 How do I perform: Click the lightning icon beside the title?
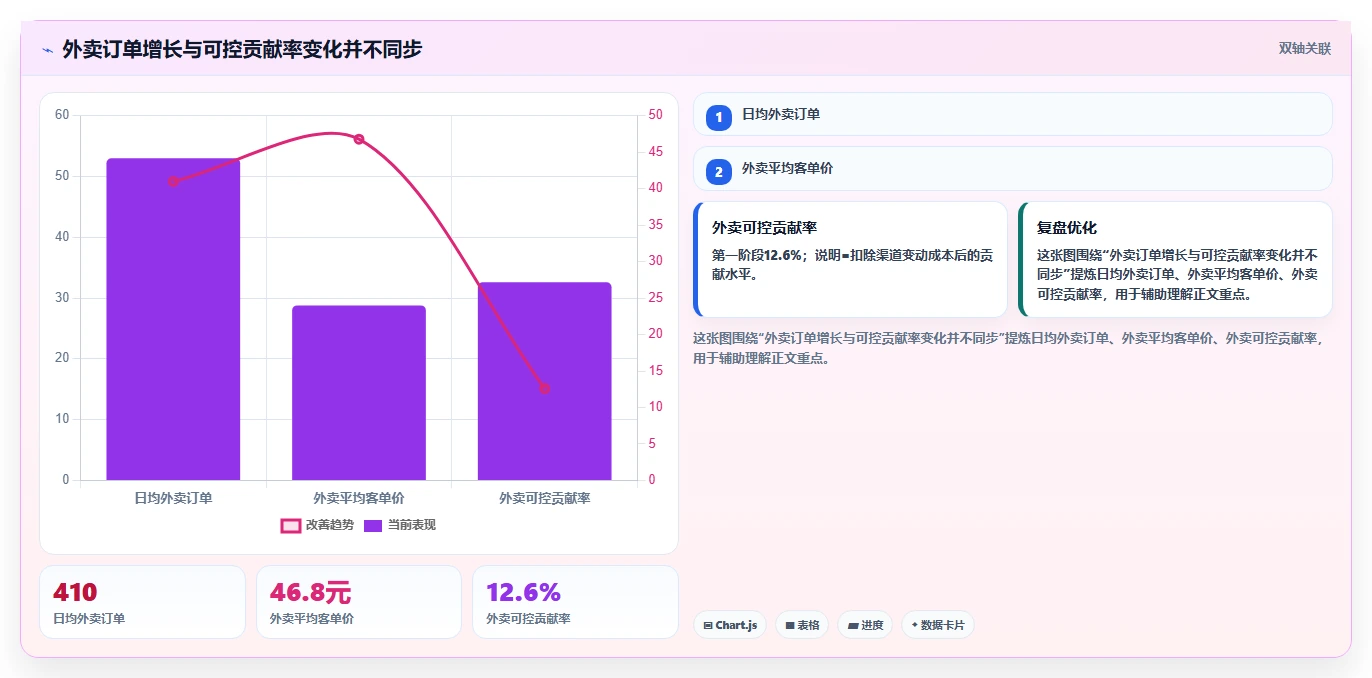(x=48, y=50)
